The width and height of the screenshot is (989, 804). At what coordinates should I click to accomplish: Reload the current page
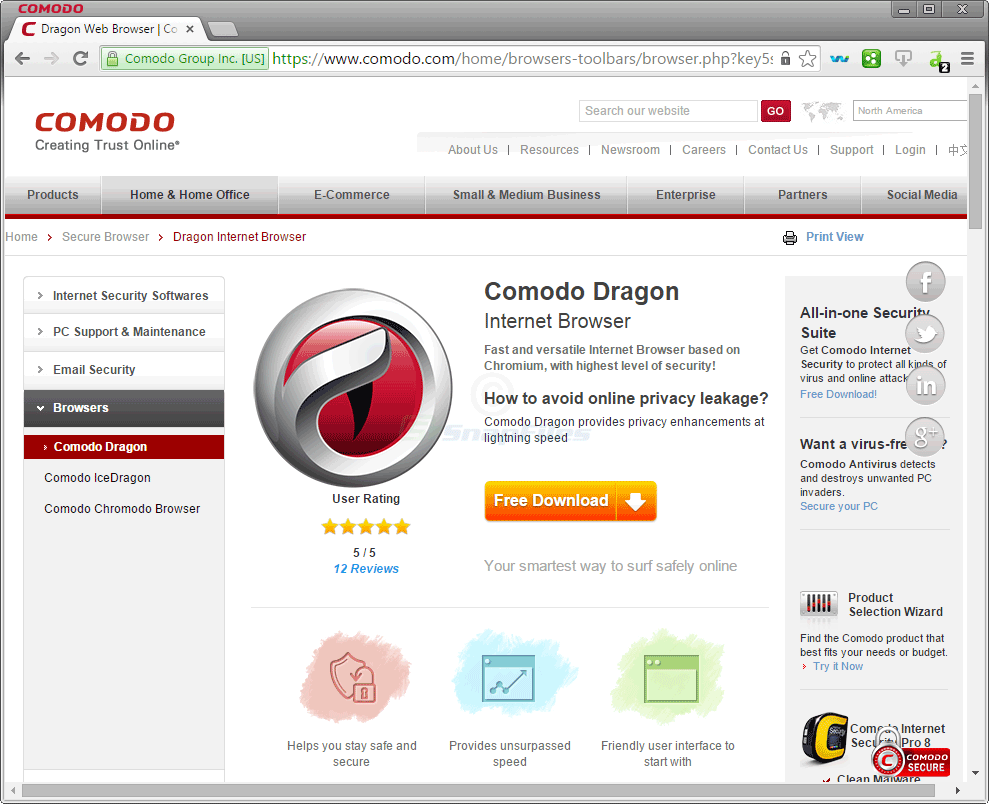pyautogui.click(x=80, y=59)
